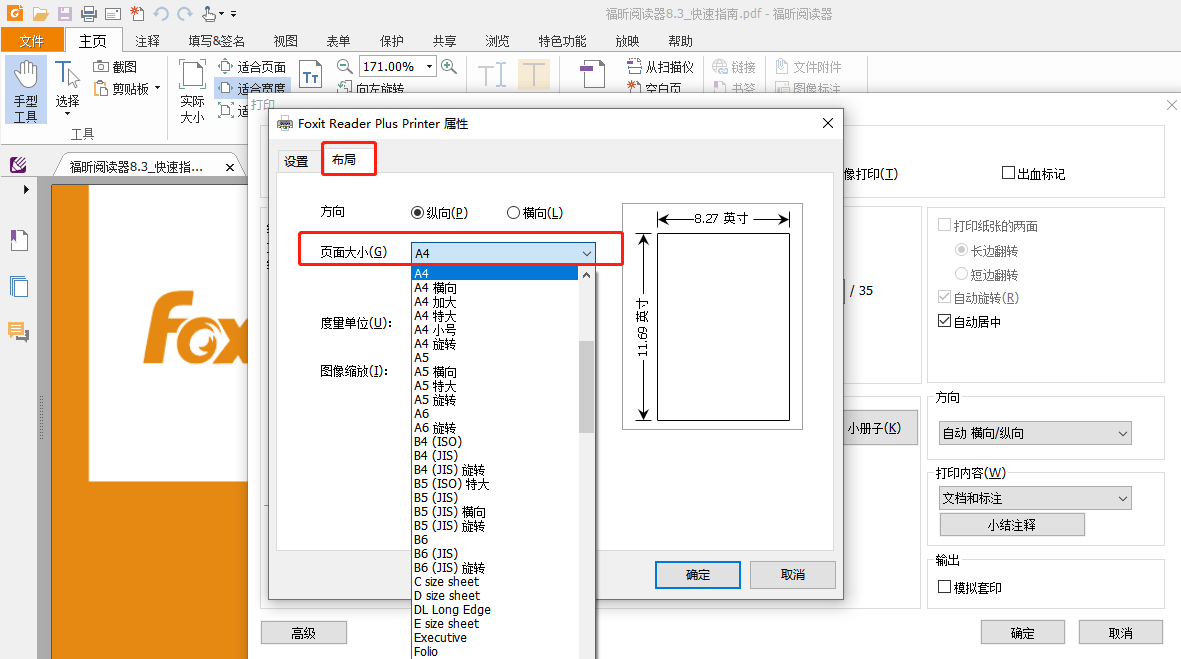Viewport: 1181px width, 659px height.
Task: Open the 注释 ribbon tab
Action: [x=147, y=41]
